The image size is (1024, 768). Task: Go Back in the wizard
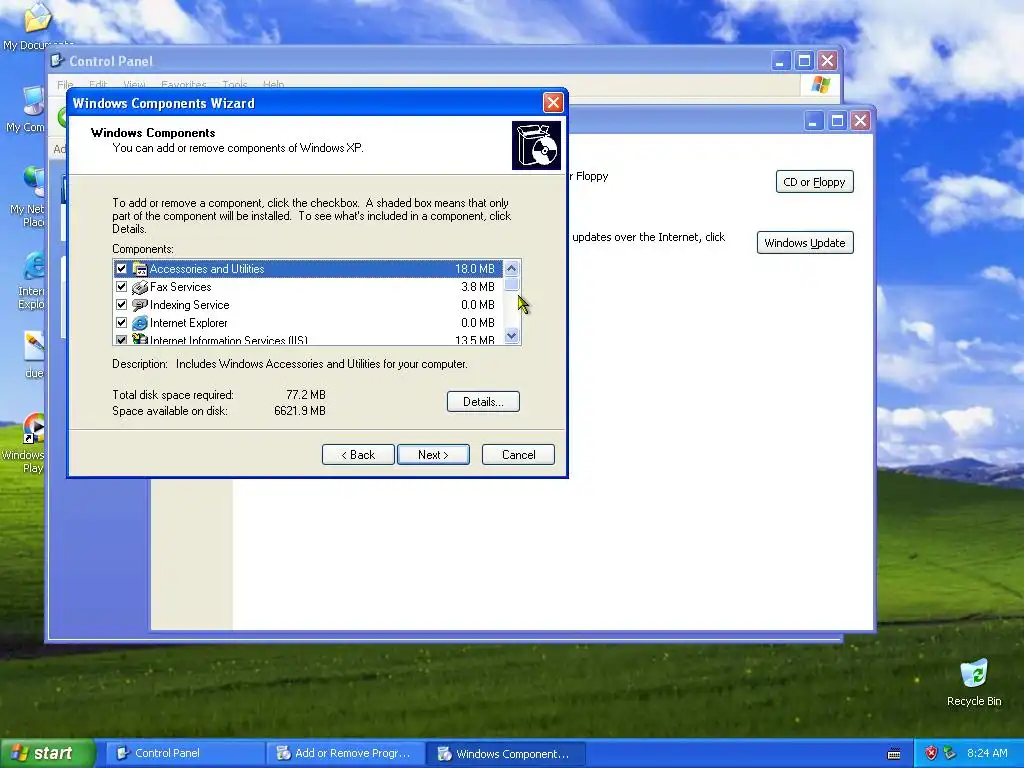[358, 455]
